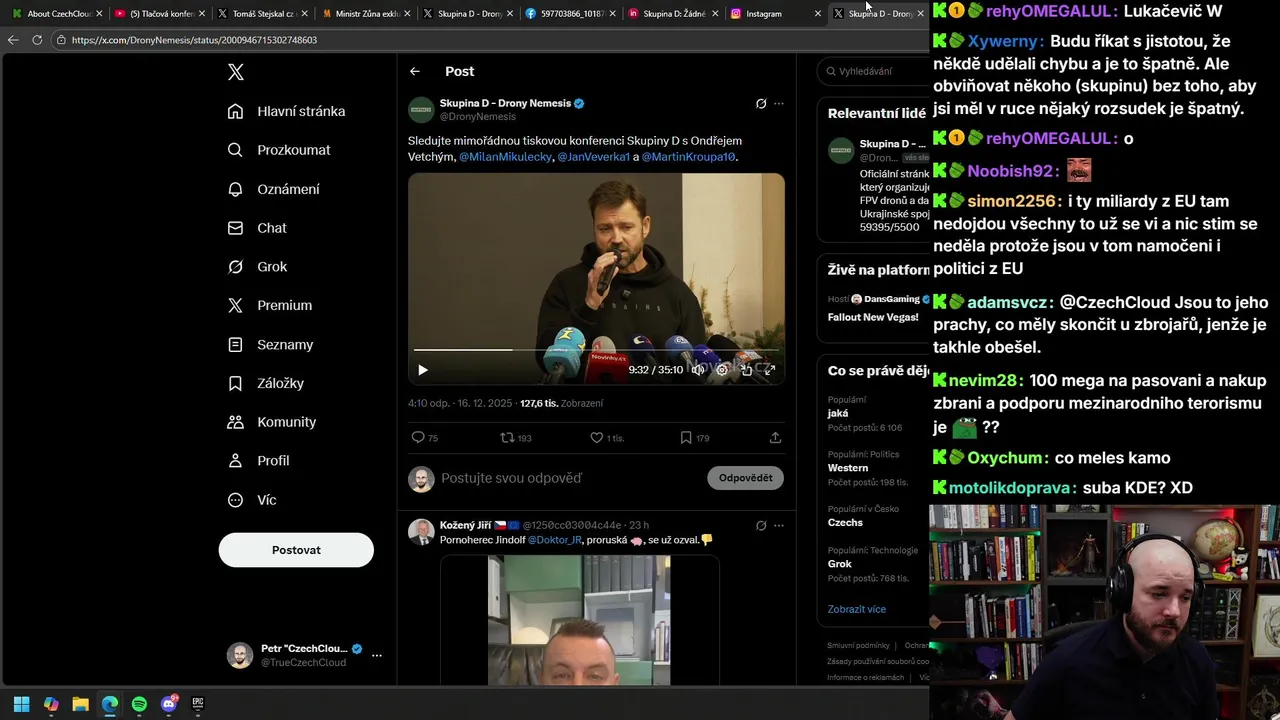Enter video fullscreen mode
Viewport: 1280px width, 720px height.
[769, 370]
